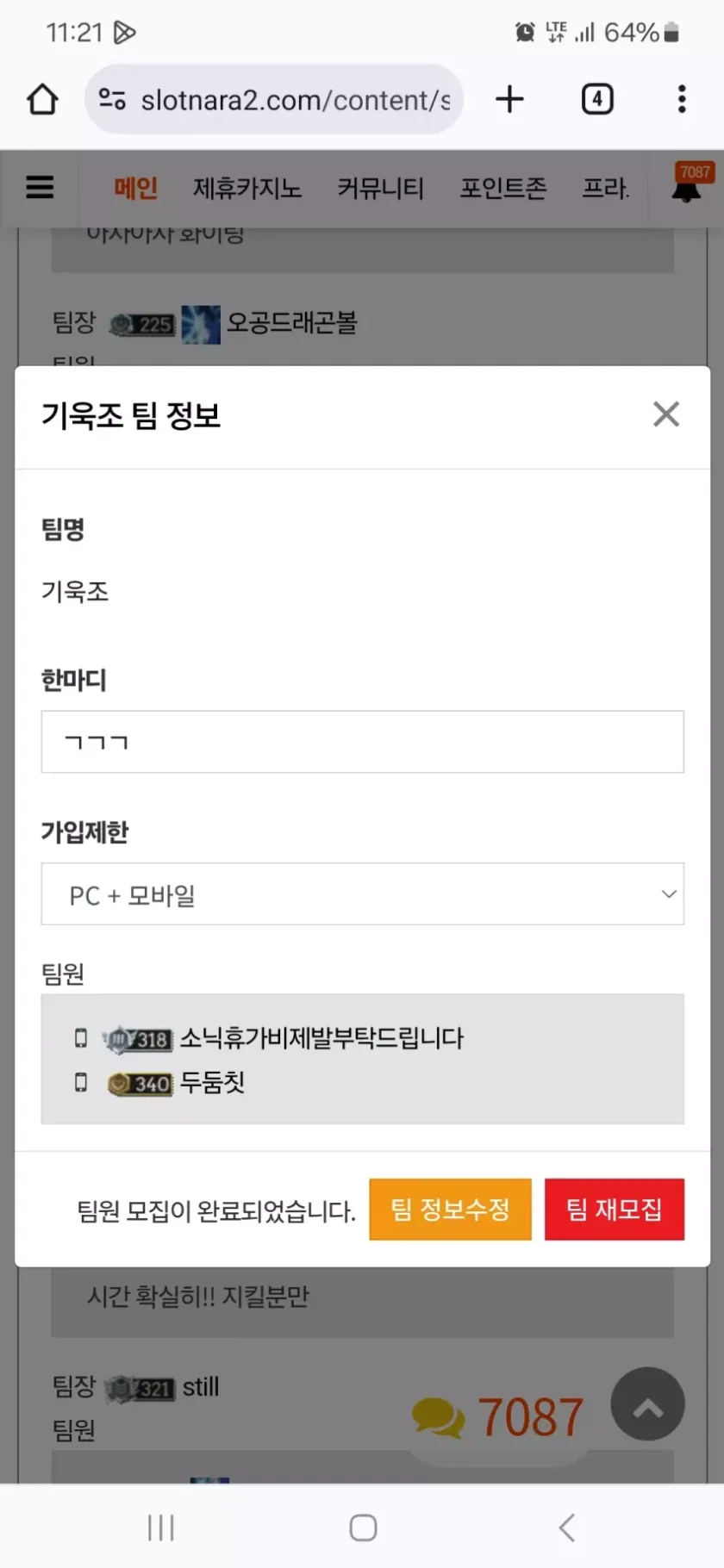Open the chat bubble showing 7087
Screen dimensions: 724x1568
[x=498, y=1417]
